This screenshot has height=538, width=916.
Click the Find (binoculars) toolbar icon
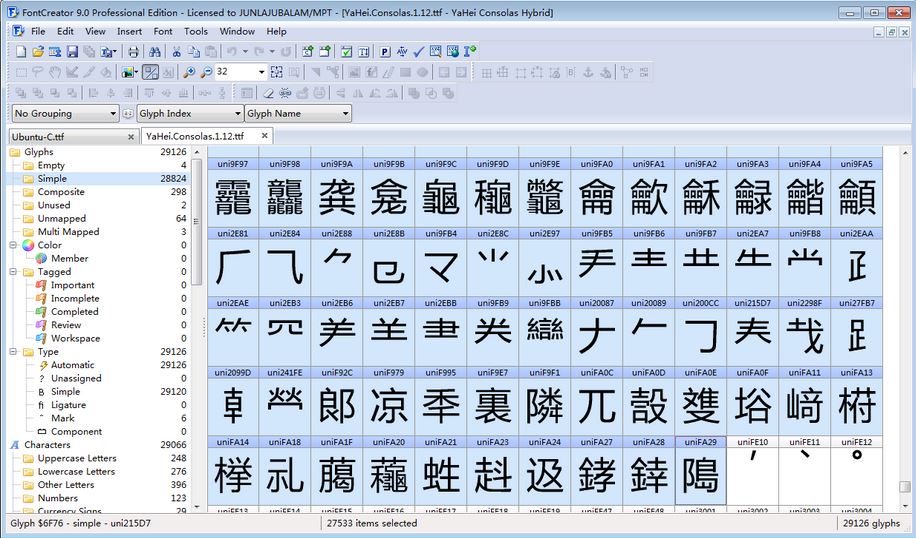[x=154, y=51]
